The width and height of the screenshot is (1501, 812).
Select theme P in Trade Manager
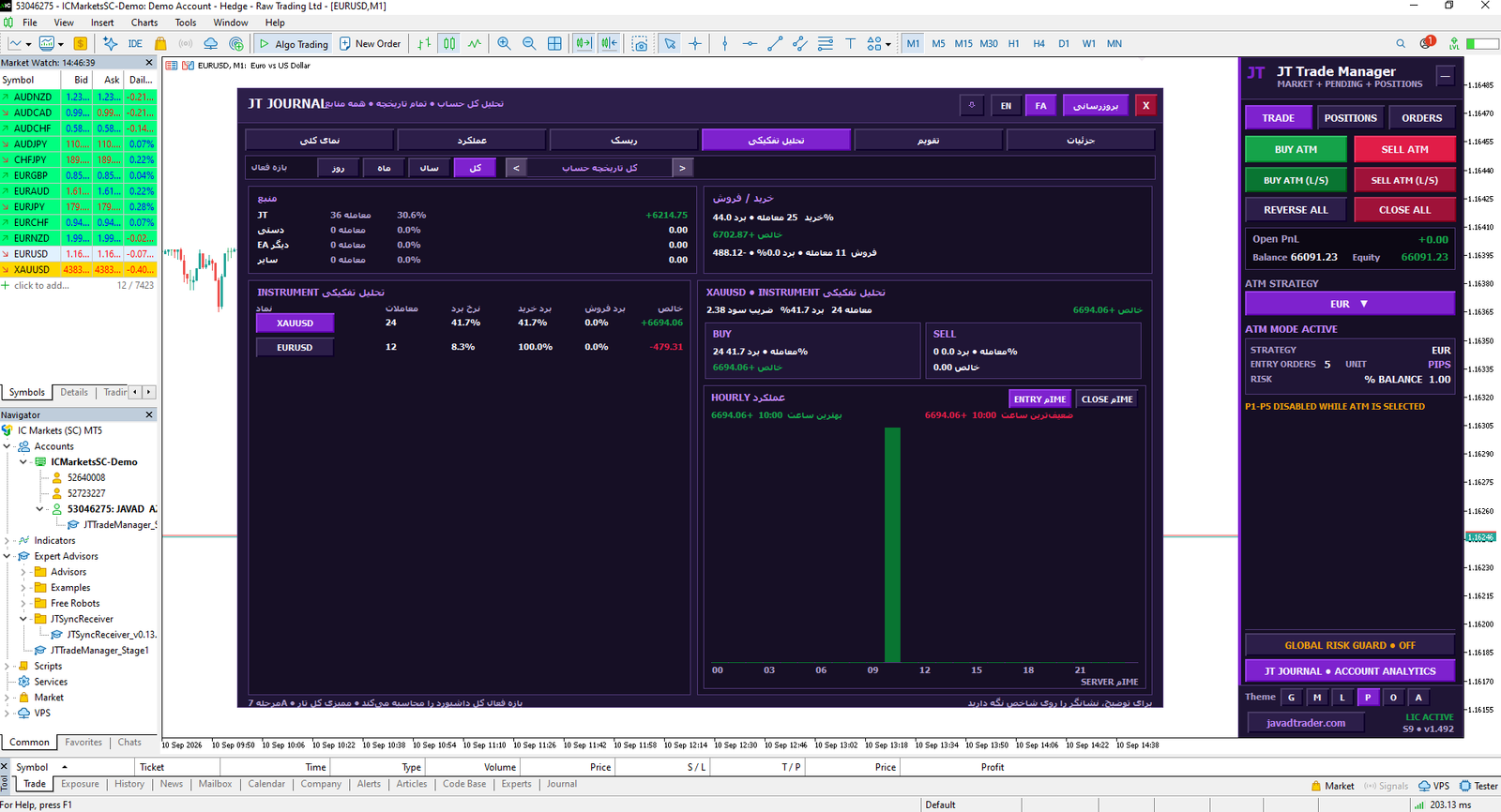(1368, 697)
